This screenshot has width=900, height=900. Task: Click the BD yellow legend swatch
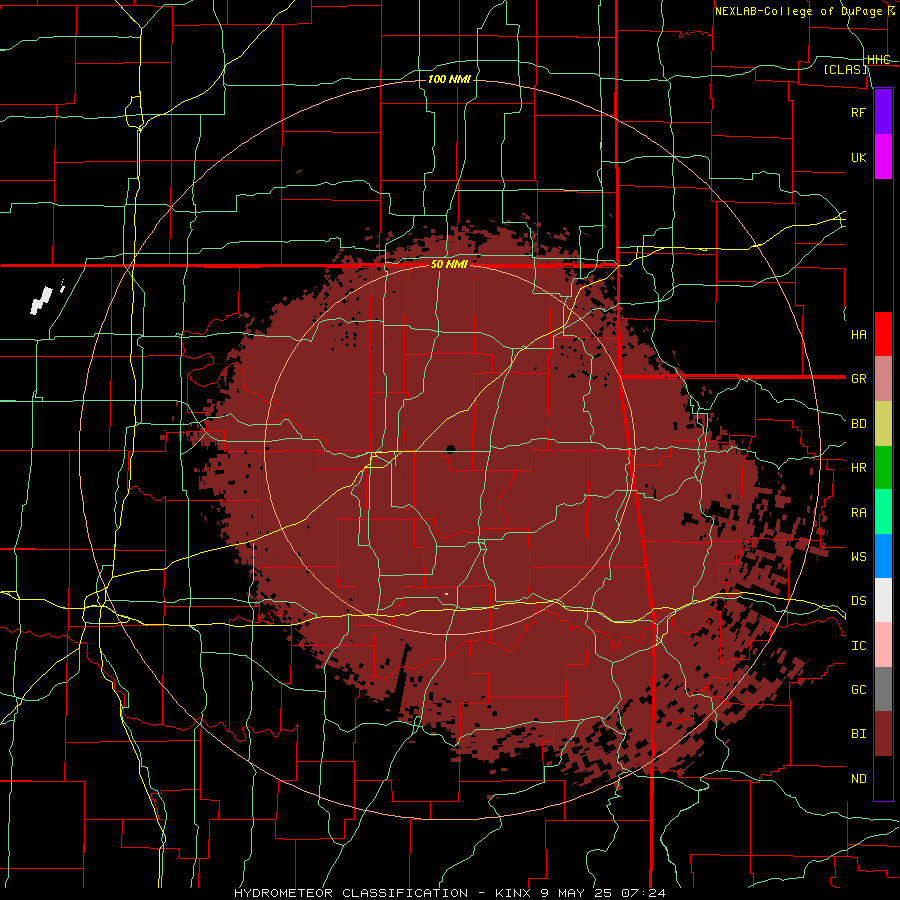pos(883,424)
